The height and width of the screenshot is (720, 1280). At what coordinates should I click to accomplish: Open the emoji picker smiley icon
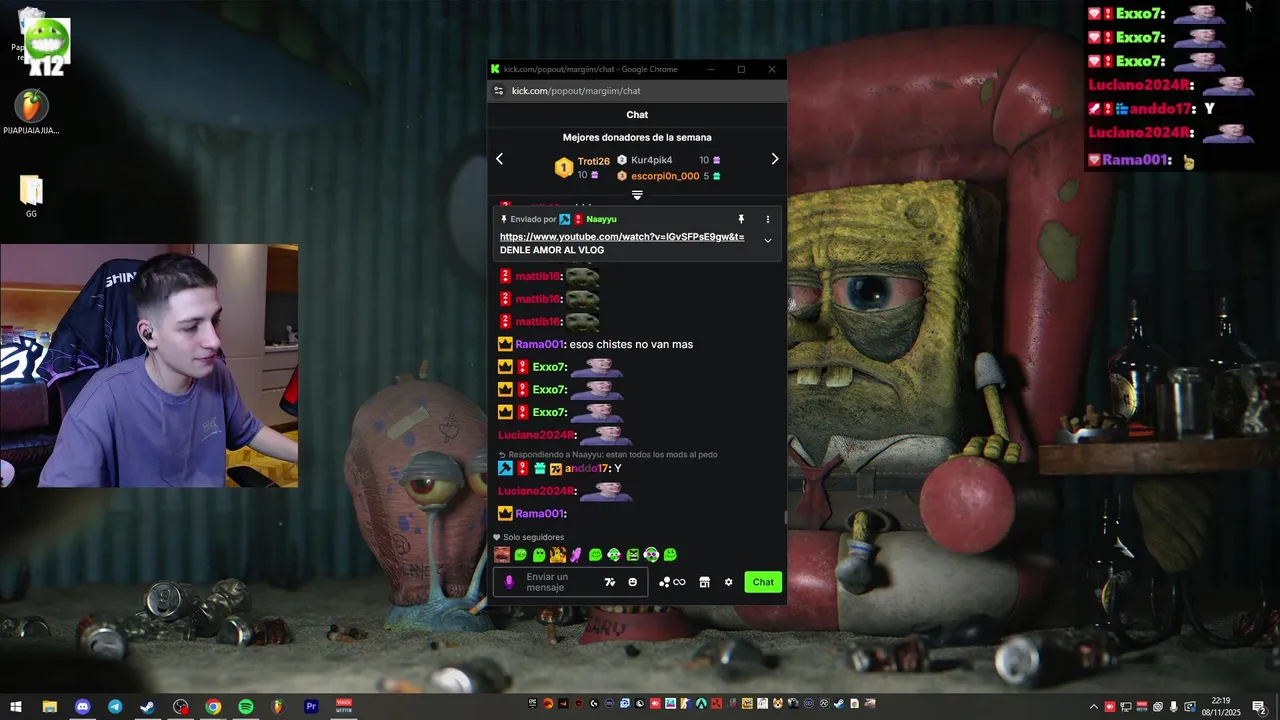632,582
